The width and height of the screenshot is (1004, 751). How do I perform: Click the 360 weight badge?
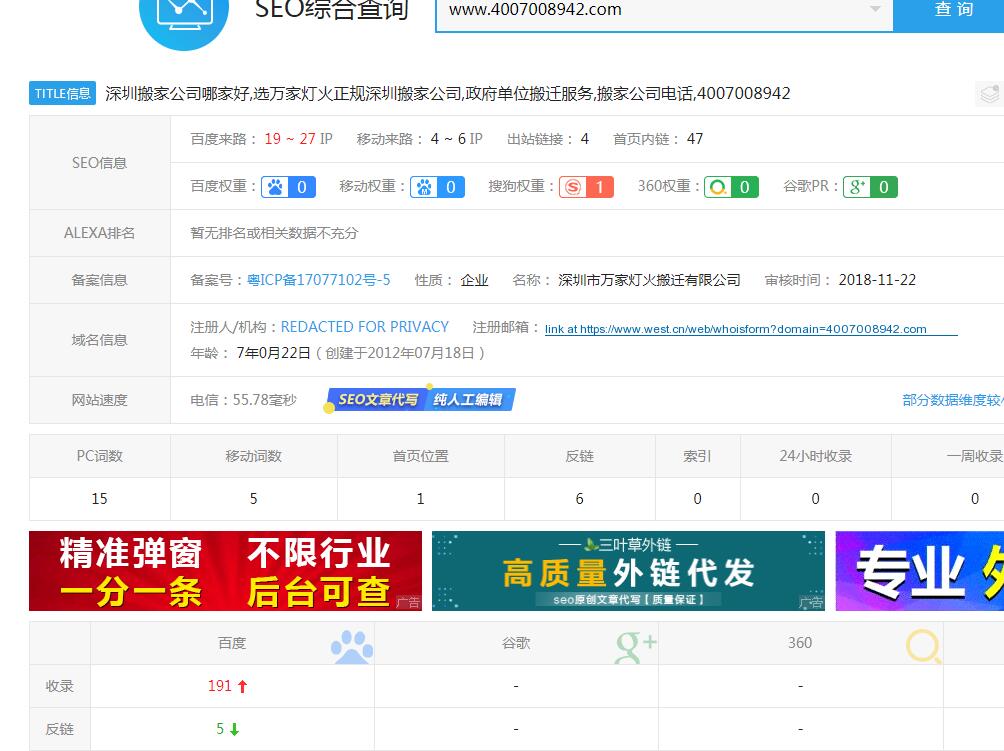point(731,187)
